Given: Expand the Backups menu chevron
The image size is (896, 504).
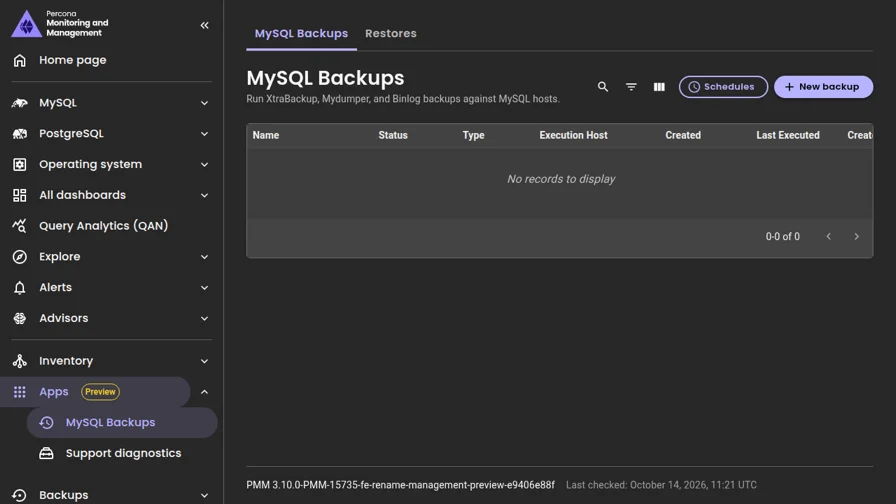Looking at the screenshot, I should coord(204,495).
